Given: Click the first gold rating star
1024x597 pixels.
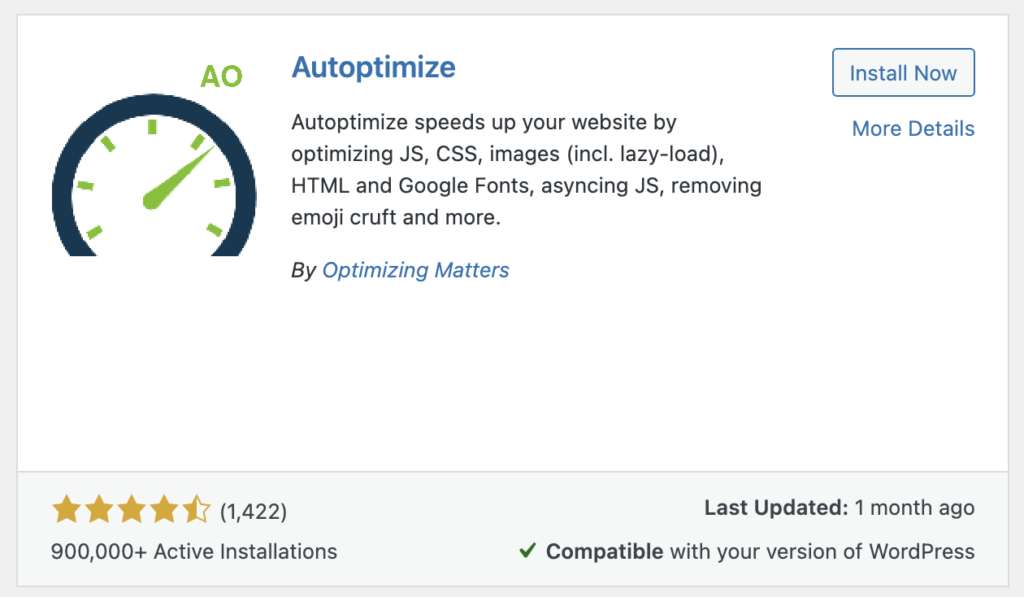Looking at the screenshot, I should (x=67, y=510).
